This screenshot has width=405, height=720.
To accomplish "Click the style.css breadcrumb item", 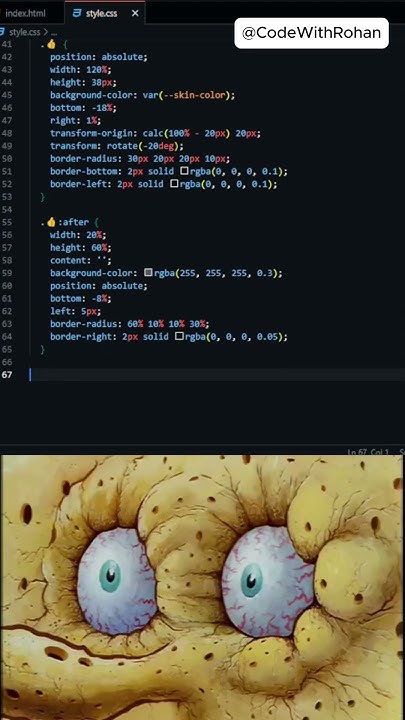I will pos(24,32).
